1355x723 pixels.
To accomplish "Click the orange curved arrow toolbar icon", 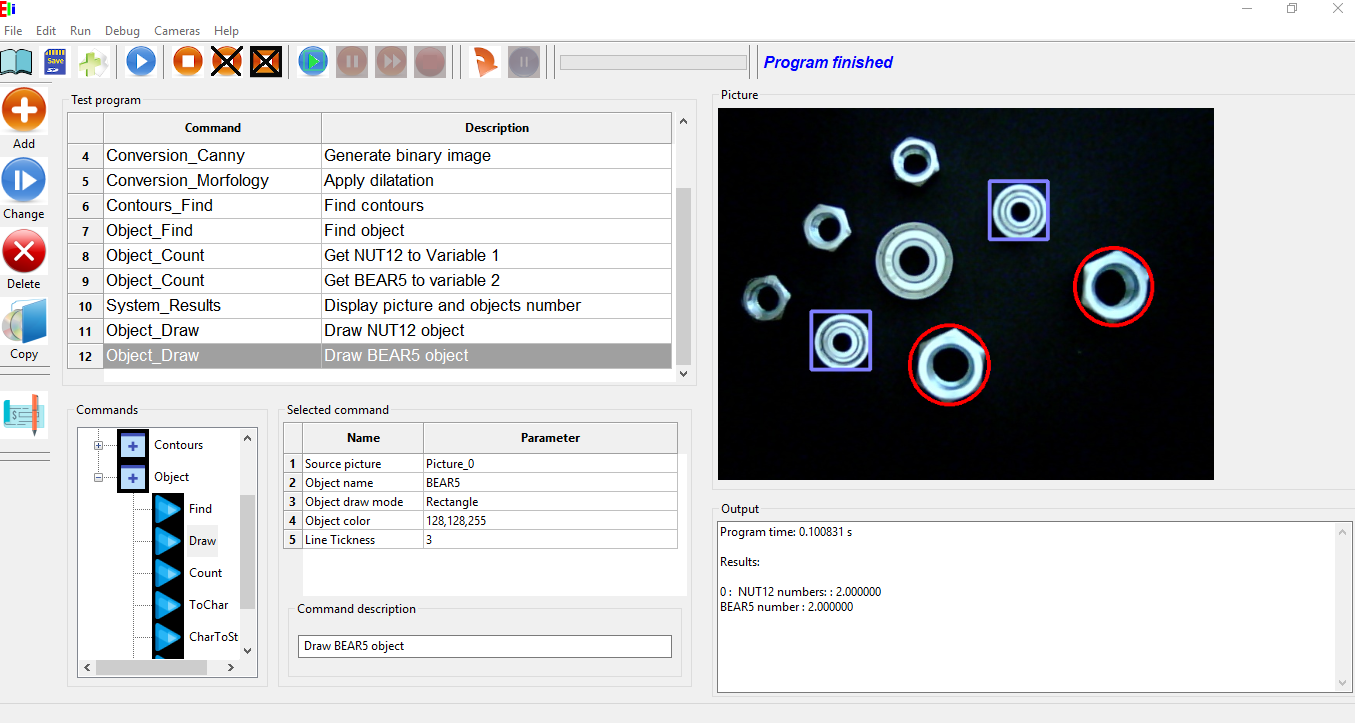I will coord(485,62).
